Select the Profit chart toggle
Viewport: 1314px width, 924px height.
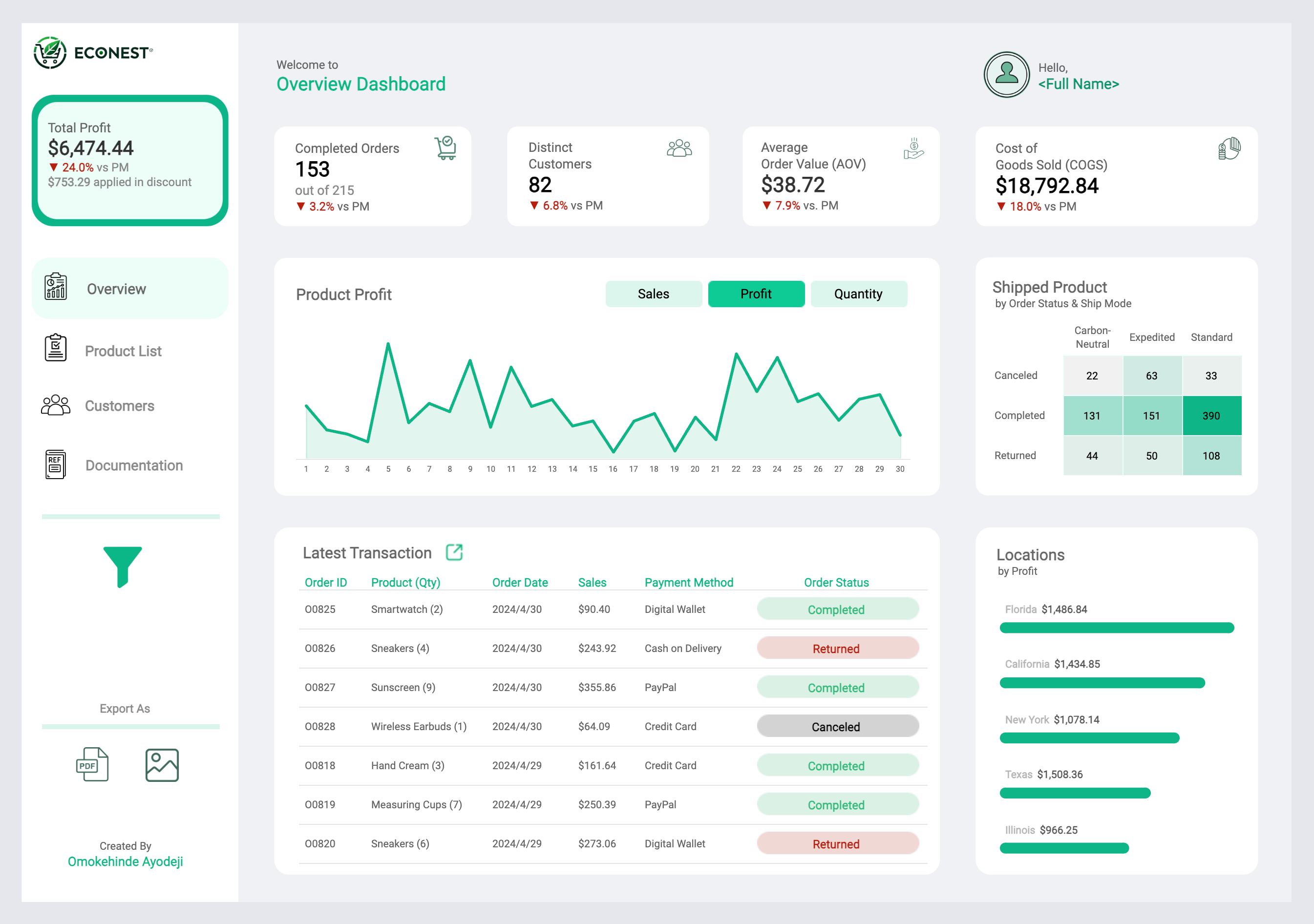click(x=756, y=294)
